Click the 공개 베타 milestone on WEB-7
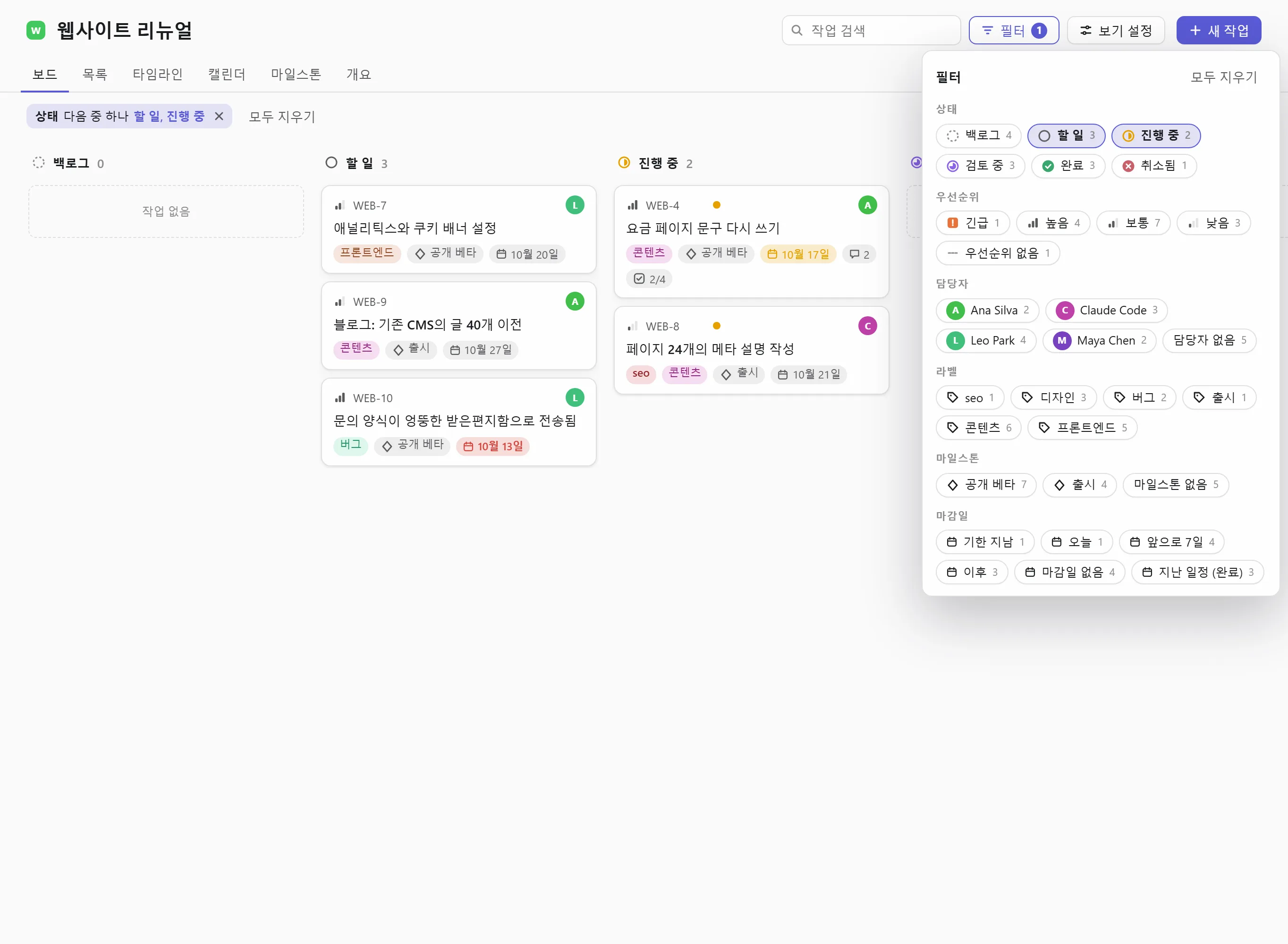Viewport: 1288px width, 944px height. click(x=445, y=253)
